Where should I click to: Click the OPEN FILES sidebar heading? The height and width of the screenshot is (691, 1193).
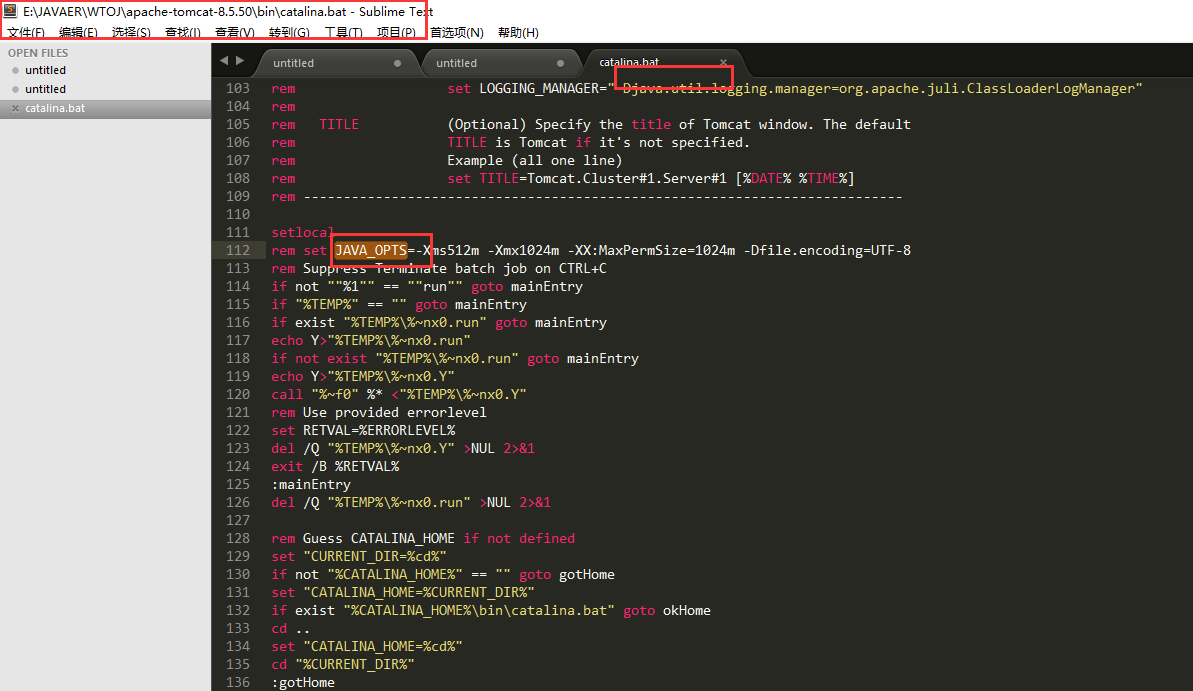click(x=38, y=53)
